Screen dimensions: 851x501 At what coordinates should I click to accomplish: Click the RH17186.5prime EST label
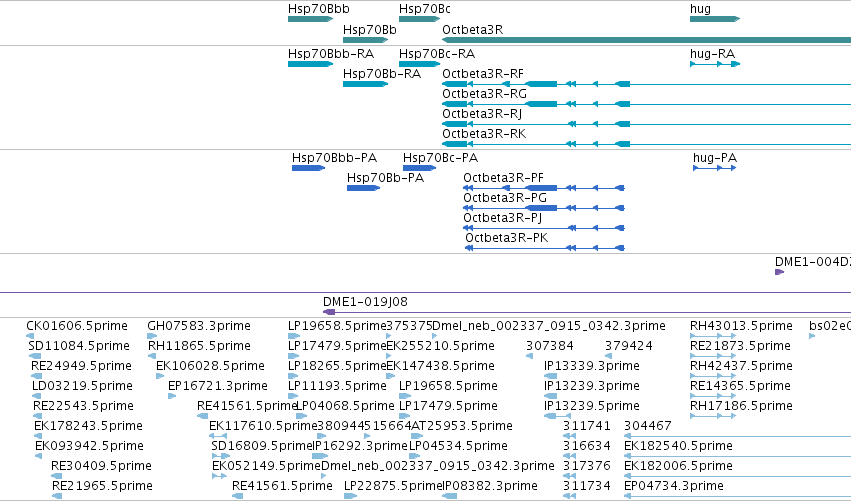pos(741,406)
